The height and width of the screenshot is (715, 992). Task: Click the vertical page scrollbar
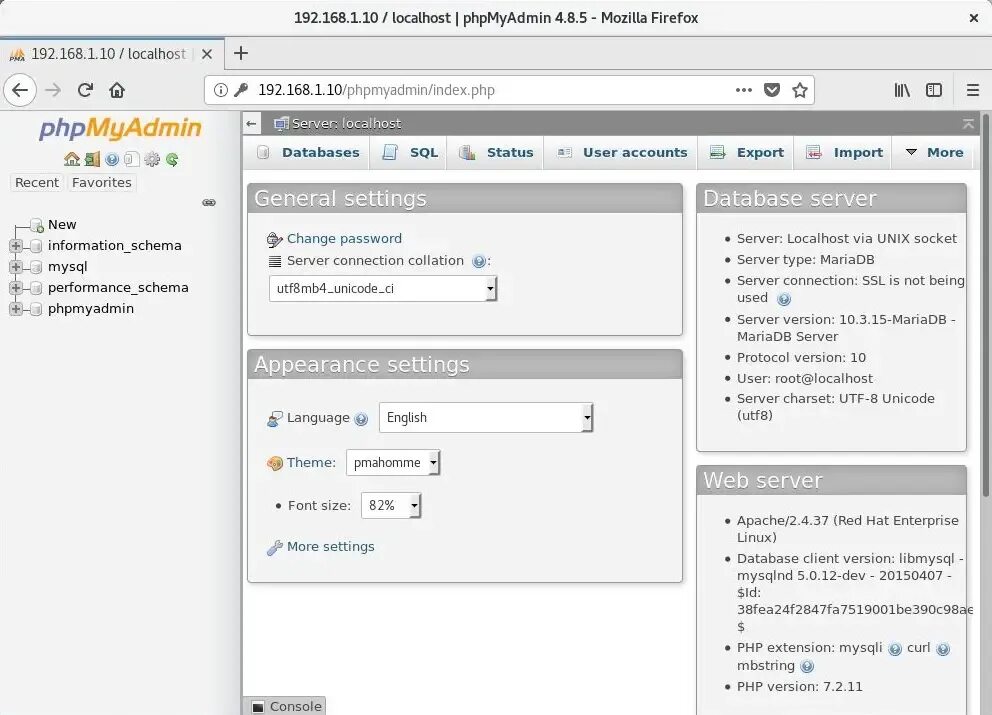tap(986, 304)
